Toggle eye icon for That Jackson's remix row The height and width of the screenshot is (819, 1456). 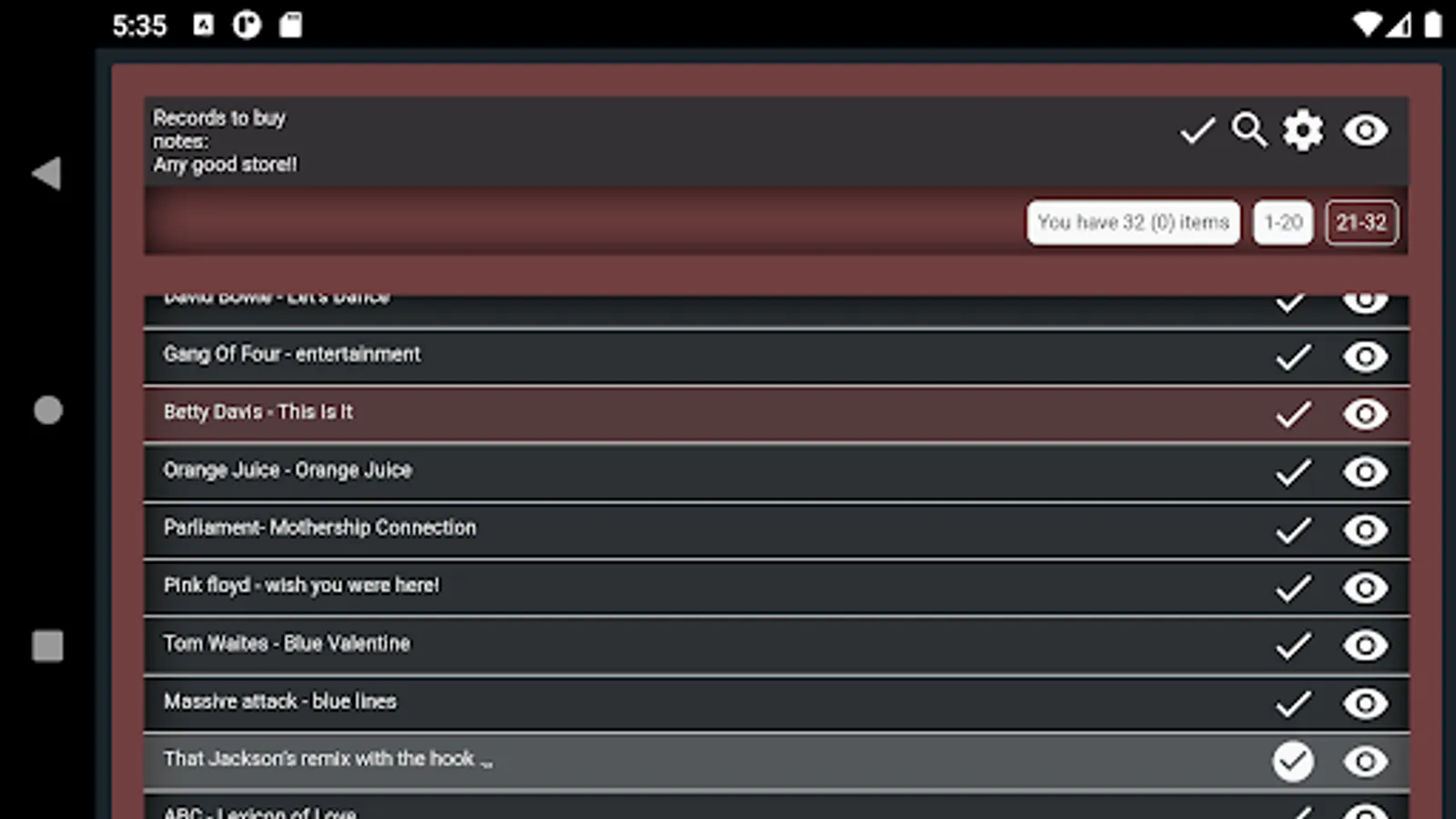click(1366, 762)
